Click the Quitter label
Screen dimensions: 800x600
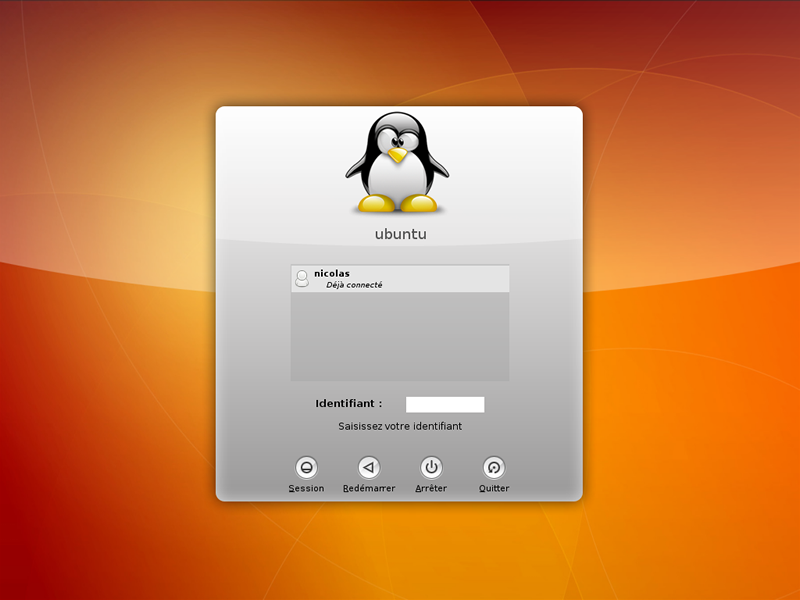point(494,488)
